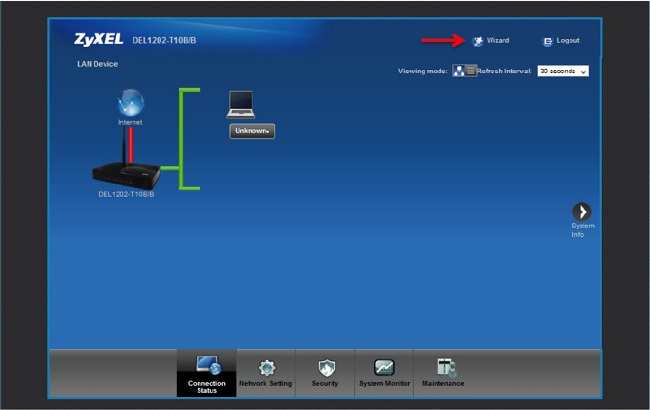The width and height of the screenshot is (650, 410).
Task: Click the Network Setting gear icon
Action: pos(267,368)
